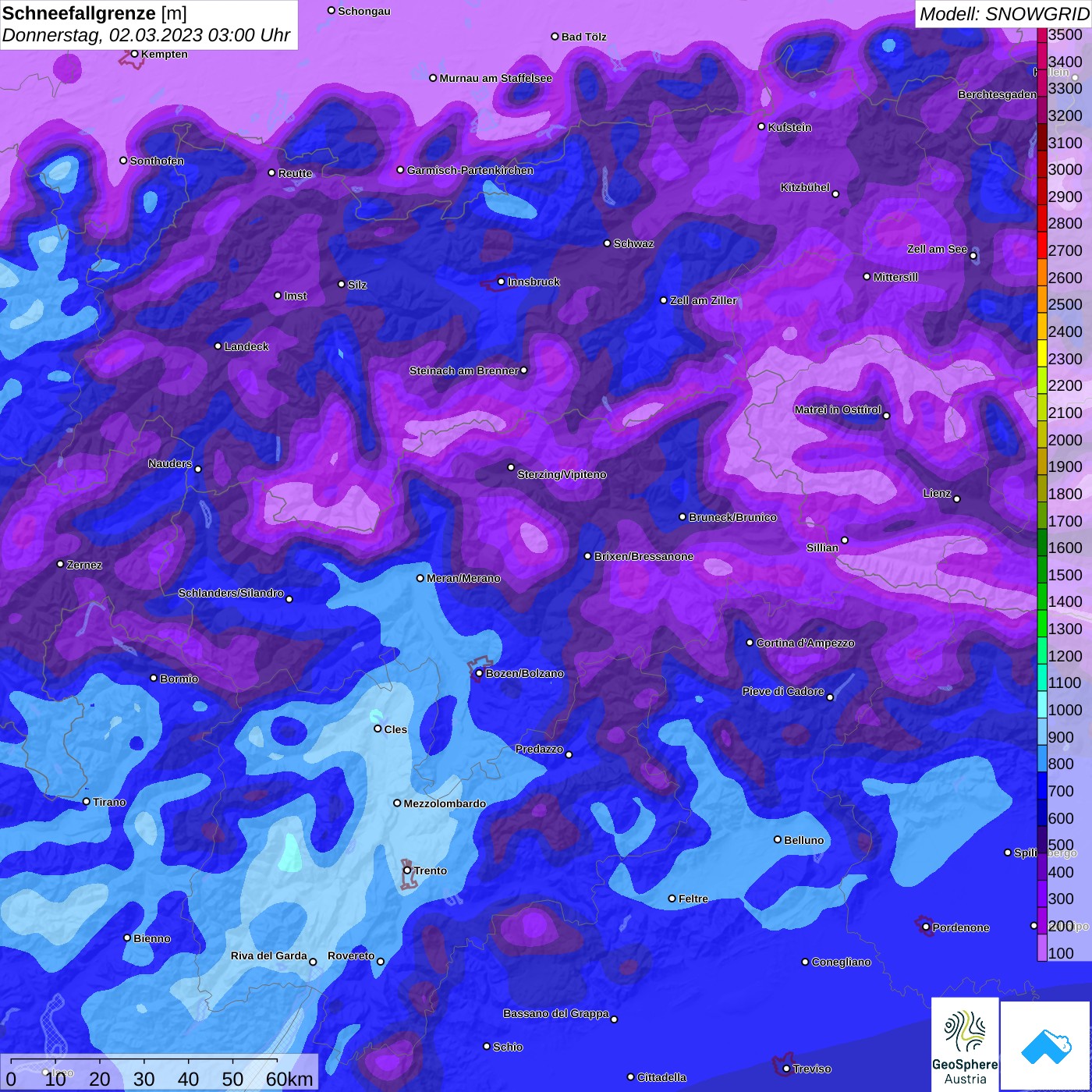Click the Innsbruck city marker
Screen dimensions: 1092x1092
502,282
